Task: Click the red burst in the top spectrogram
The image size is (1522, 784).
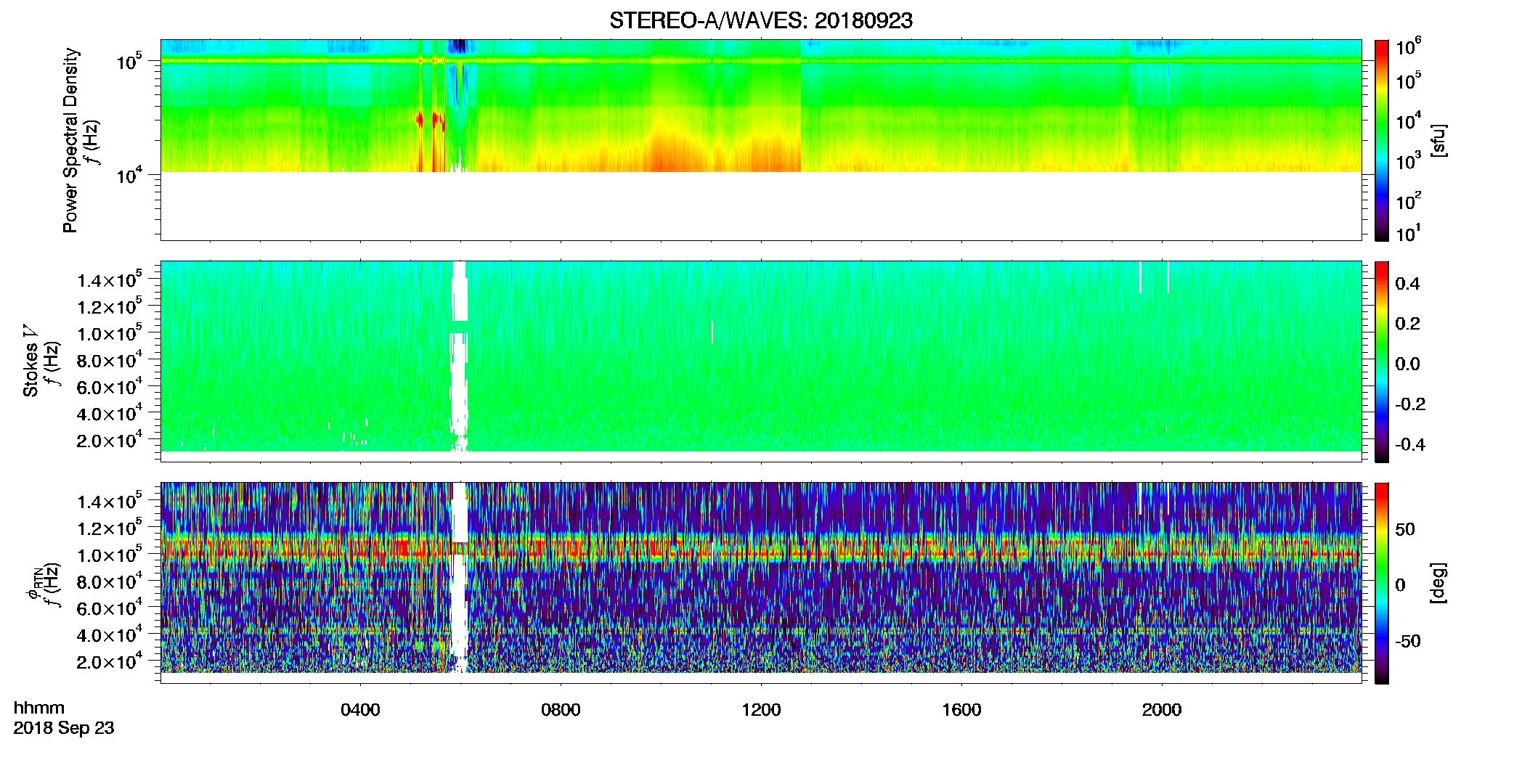Action: (420, 120)
